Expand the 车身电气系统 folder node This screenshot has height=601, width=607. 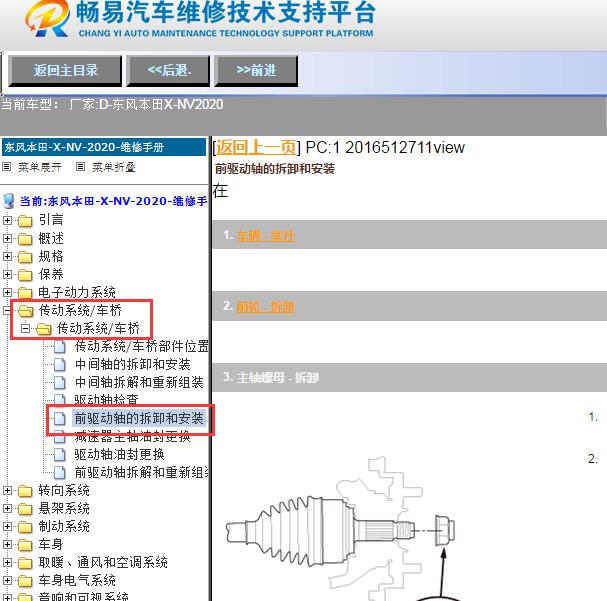7,580
